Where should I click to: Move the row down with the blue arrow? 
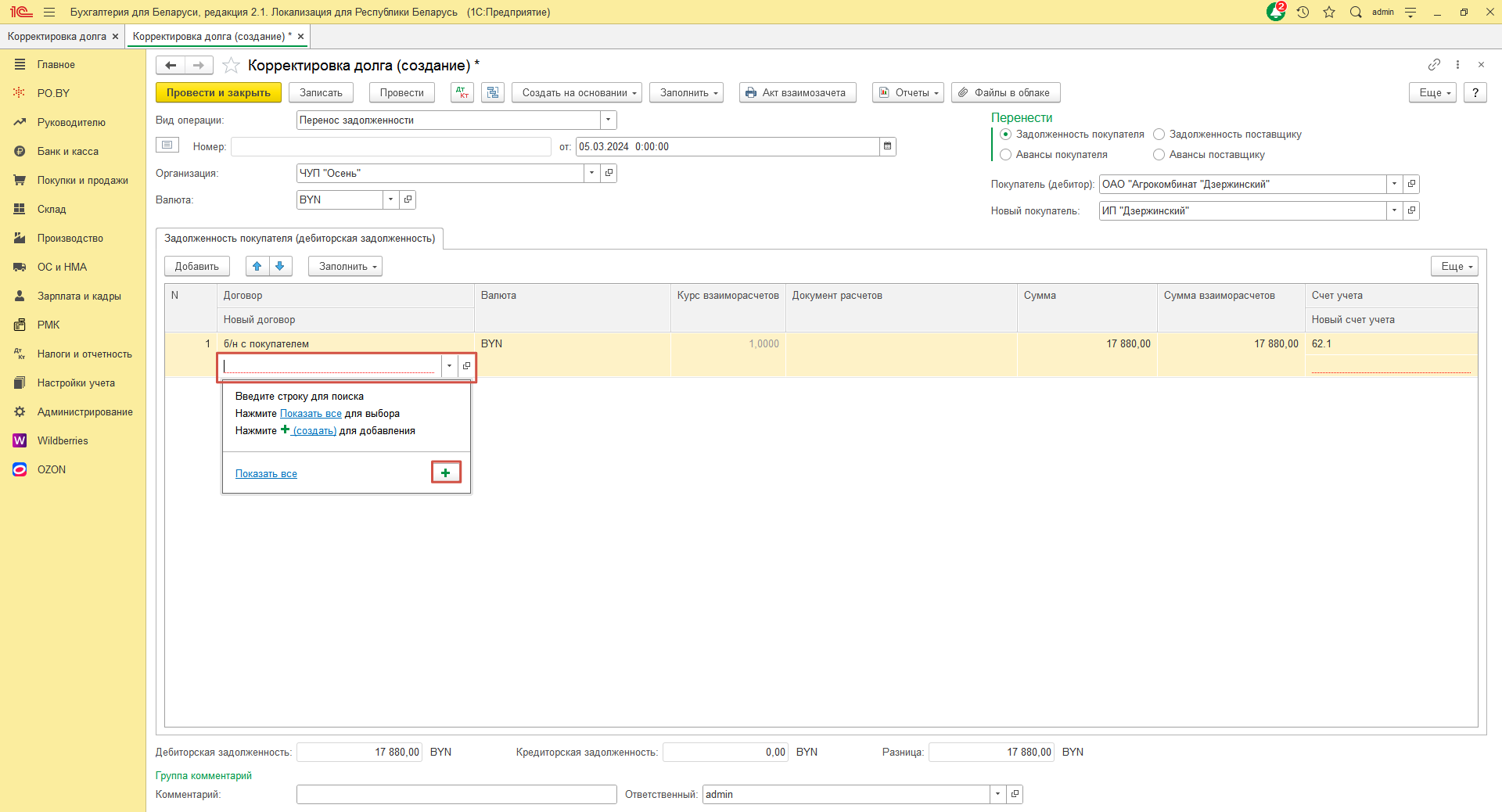point(280,266)
